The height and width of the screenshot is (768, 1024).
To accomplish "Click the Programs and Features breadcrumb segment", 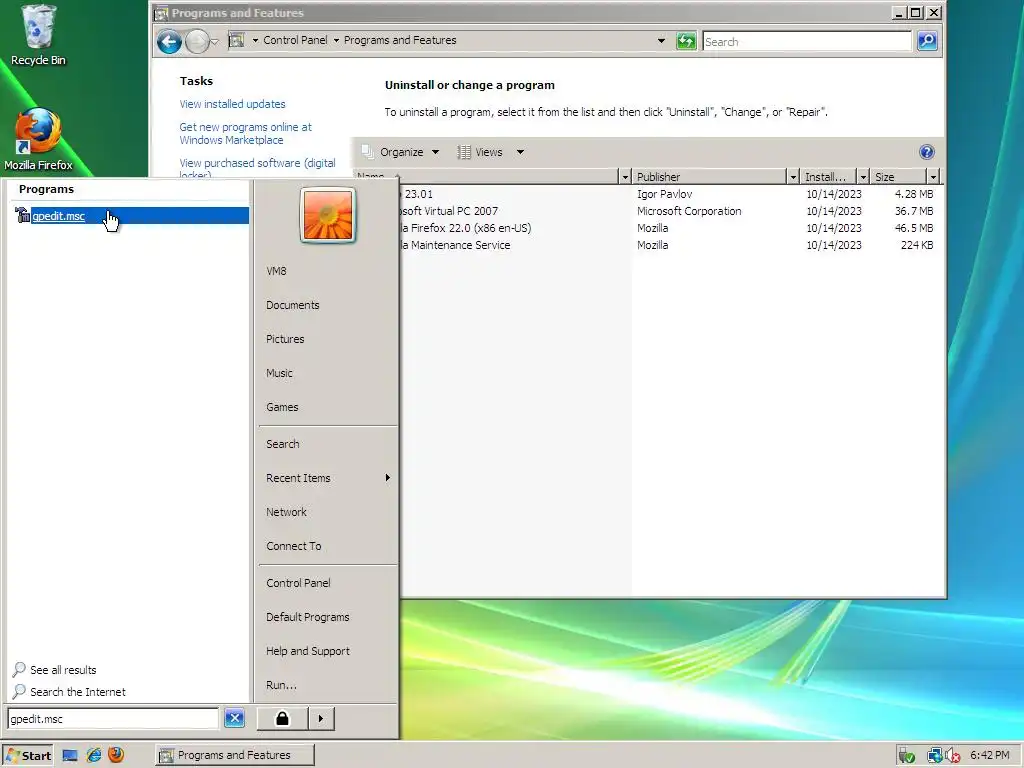I will (400, 40).
